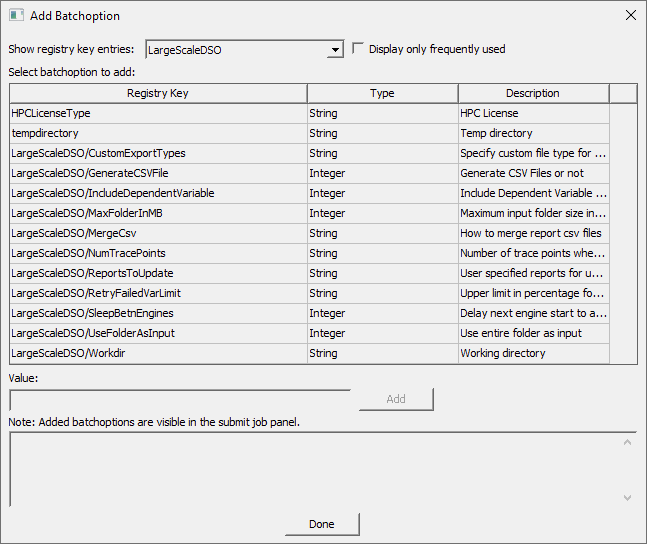
Task: Click the Type column header
Action: pyautogui.click(x=383, y=93)
